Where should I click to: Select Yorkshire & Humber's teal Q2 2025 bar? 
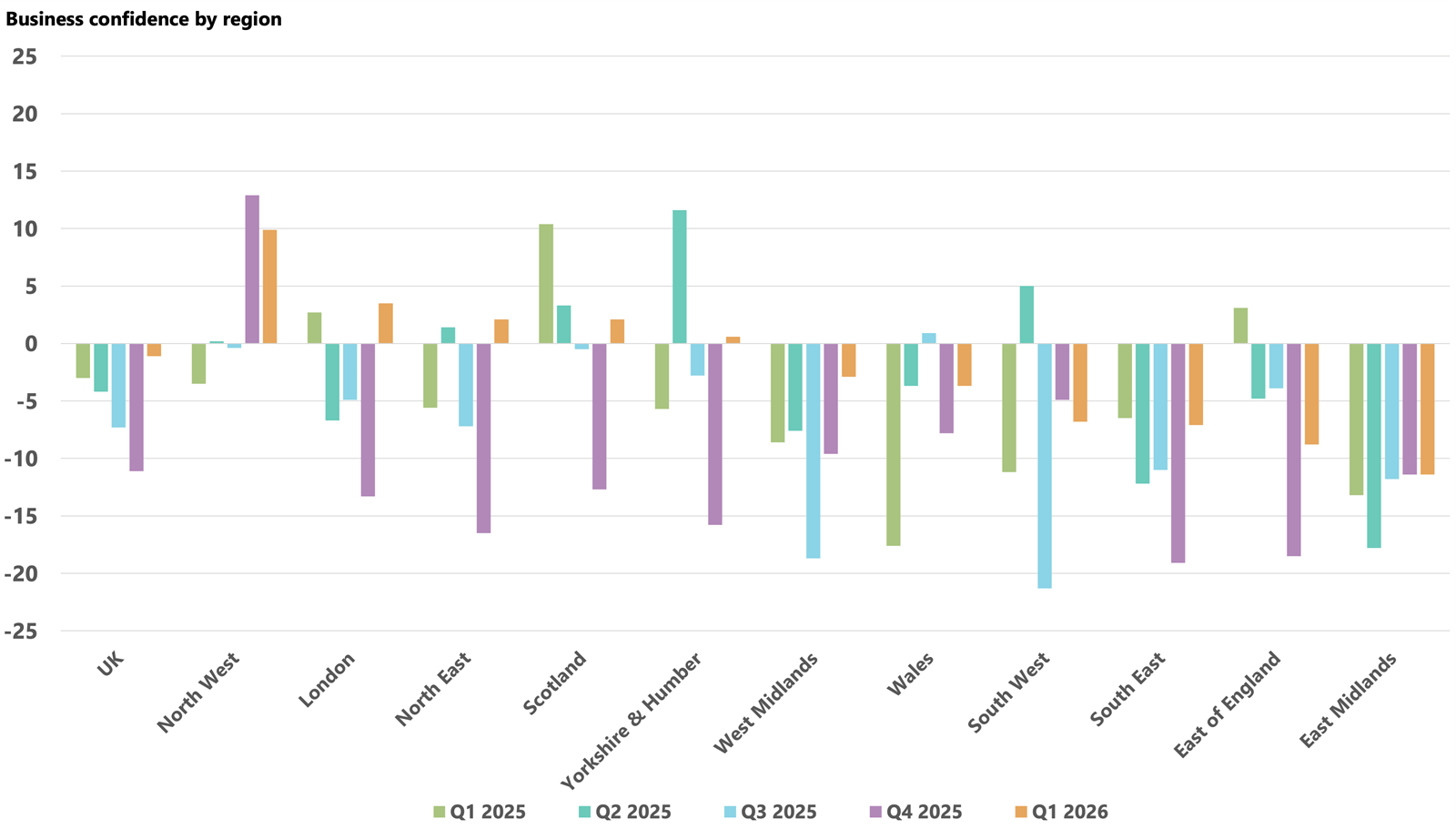tap(680, 277)
